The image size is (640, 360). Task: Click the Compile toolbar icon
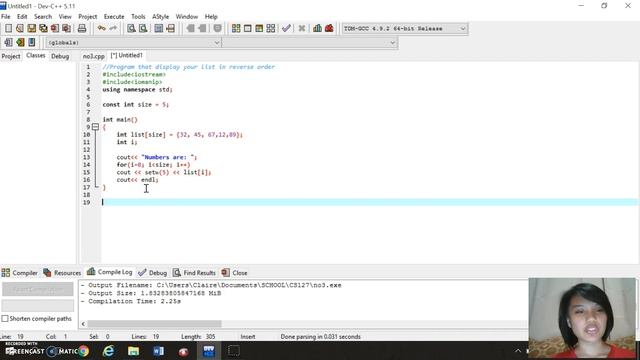(x=236, y=28)
